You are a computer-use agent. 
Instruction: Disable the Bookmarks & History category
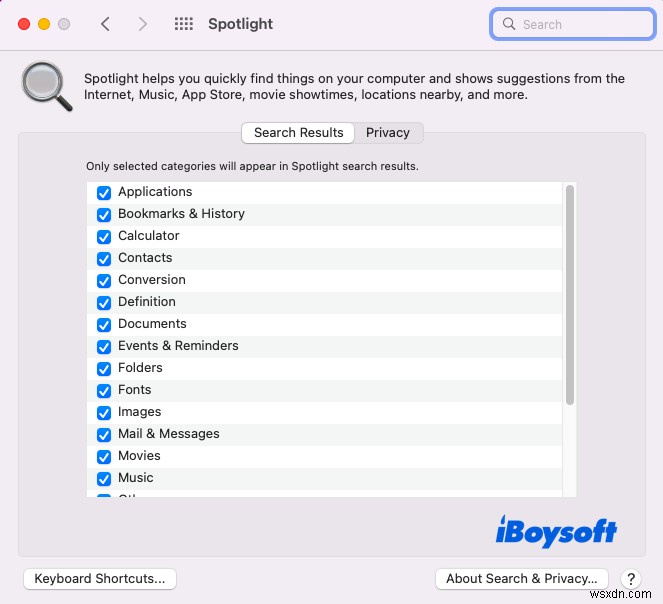[x=104, y=215]
